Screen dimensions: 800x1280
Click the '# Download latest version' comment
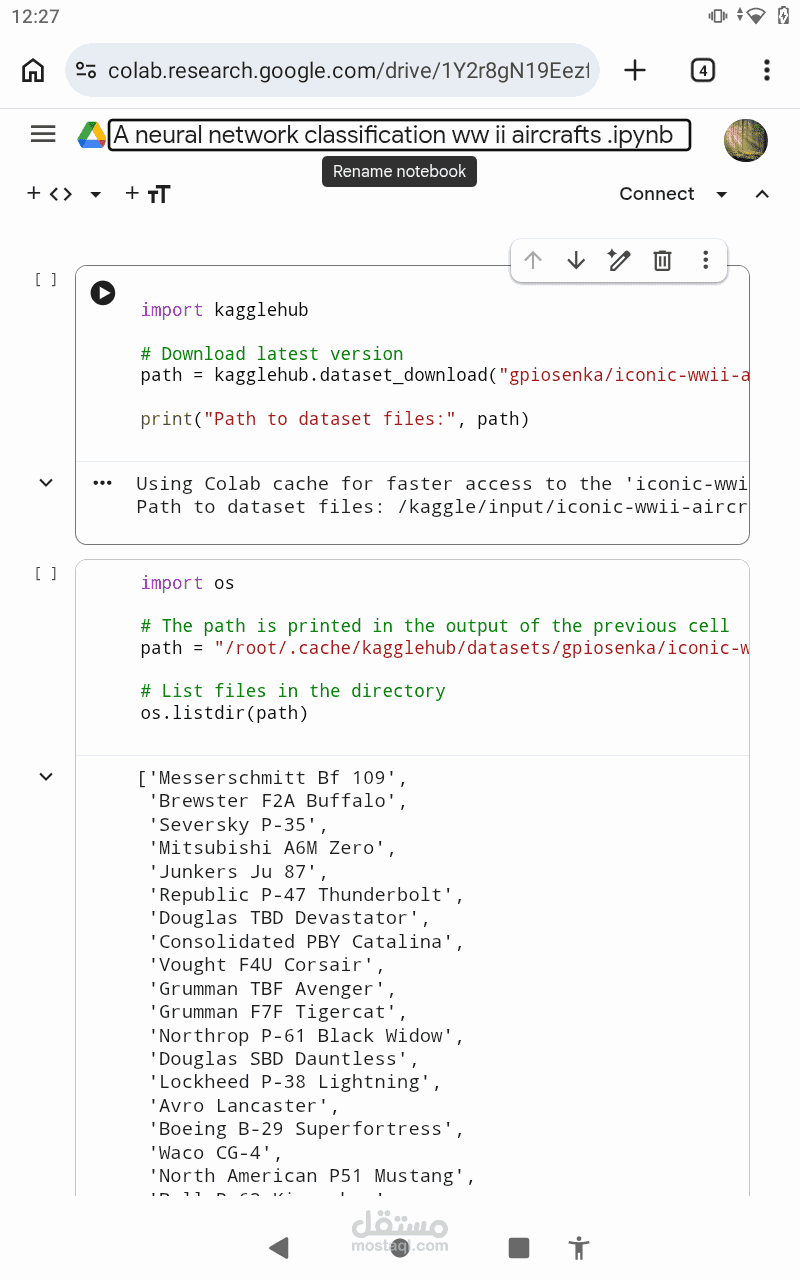point(272,353)
